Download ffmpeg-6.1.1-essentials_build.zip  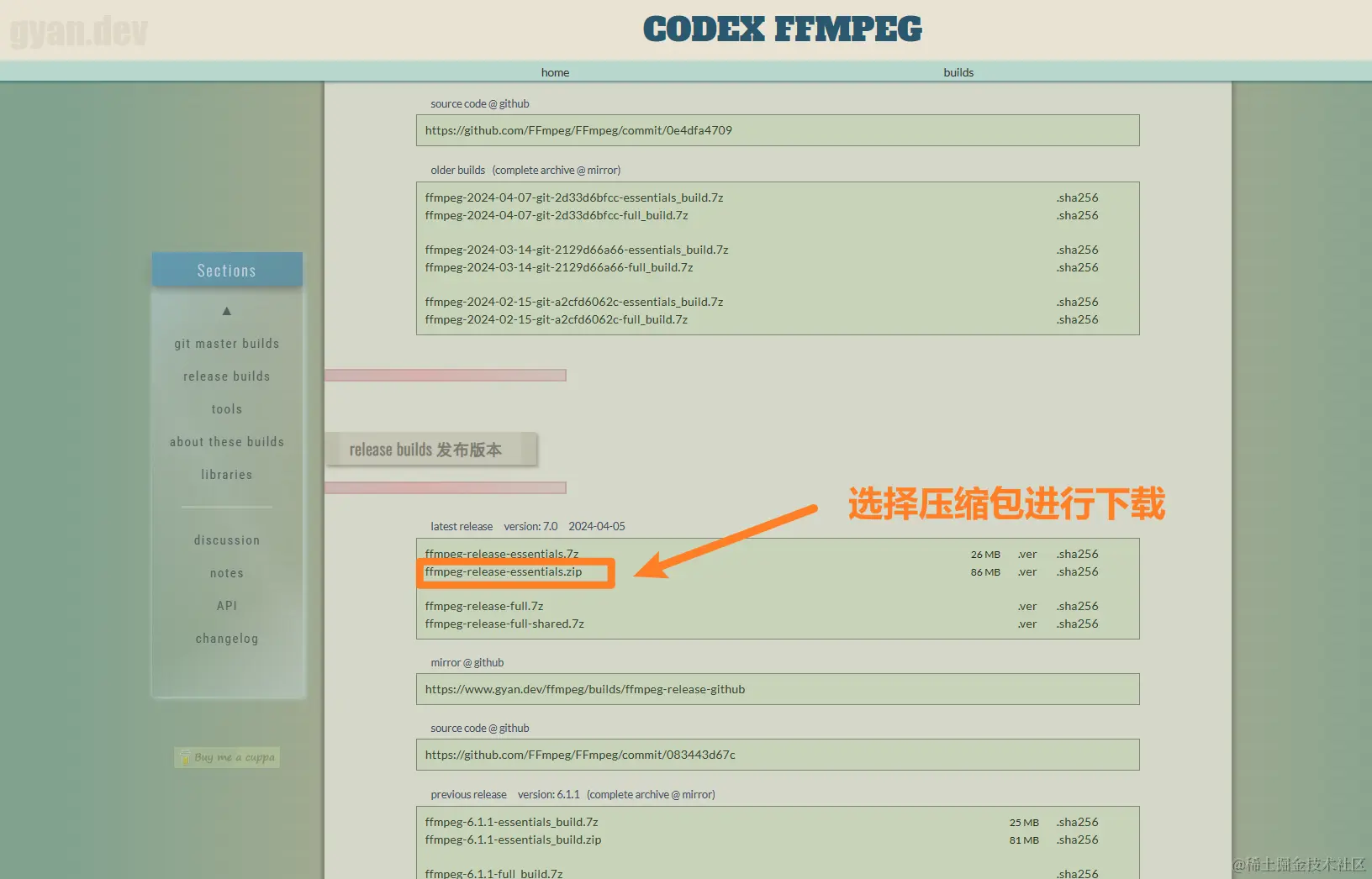(514, 840)
